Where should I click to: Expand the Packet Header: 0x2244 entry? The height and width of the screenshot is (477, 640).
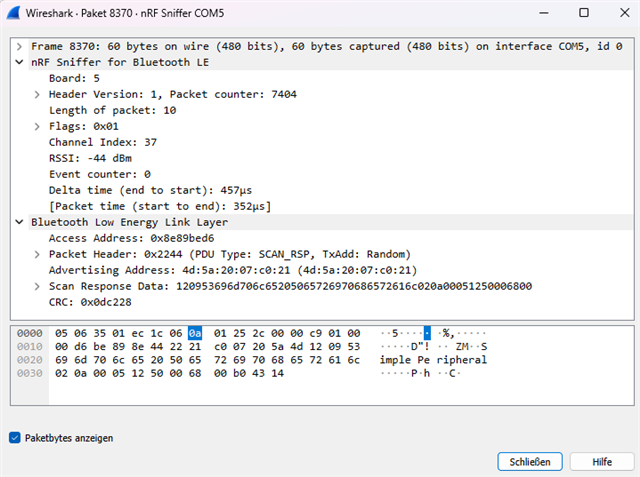click(37, 255)
